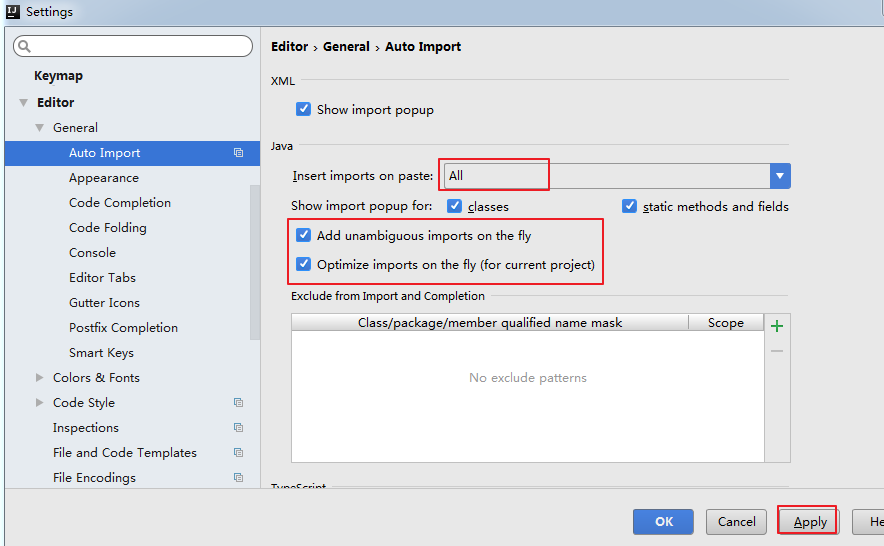Click the IntelliJ logo icon in the title bar
The image size is (884, 546).
[x=12, y=11]
